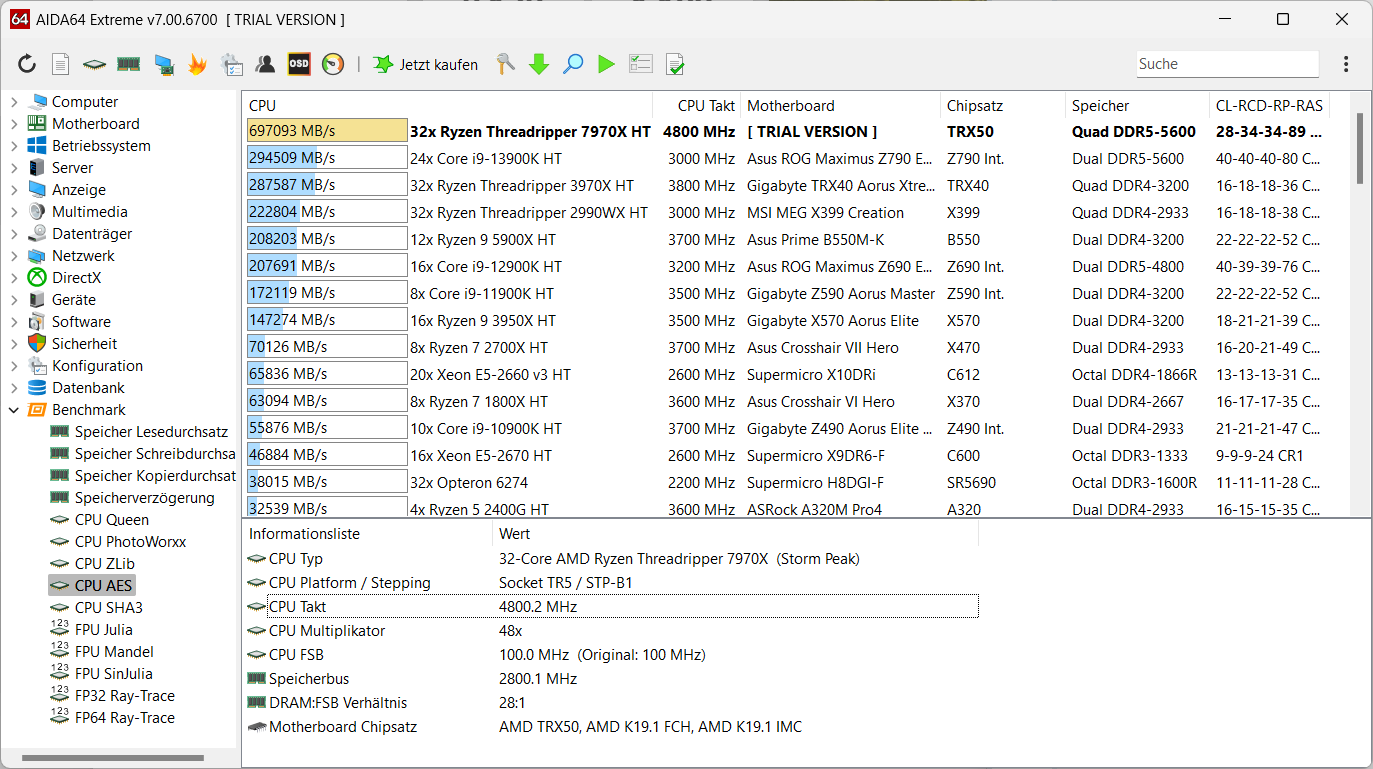Image resolution: width=1373 pixels, height=769 pixels.
Task: Expand the Netzwerk tree node
Action: point(14,256)
